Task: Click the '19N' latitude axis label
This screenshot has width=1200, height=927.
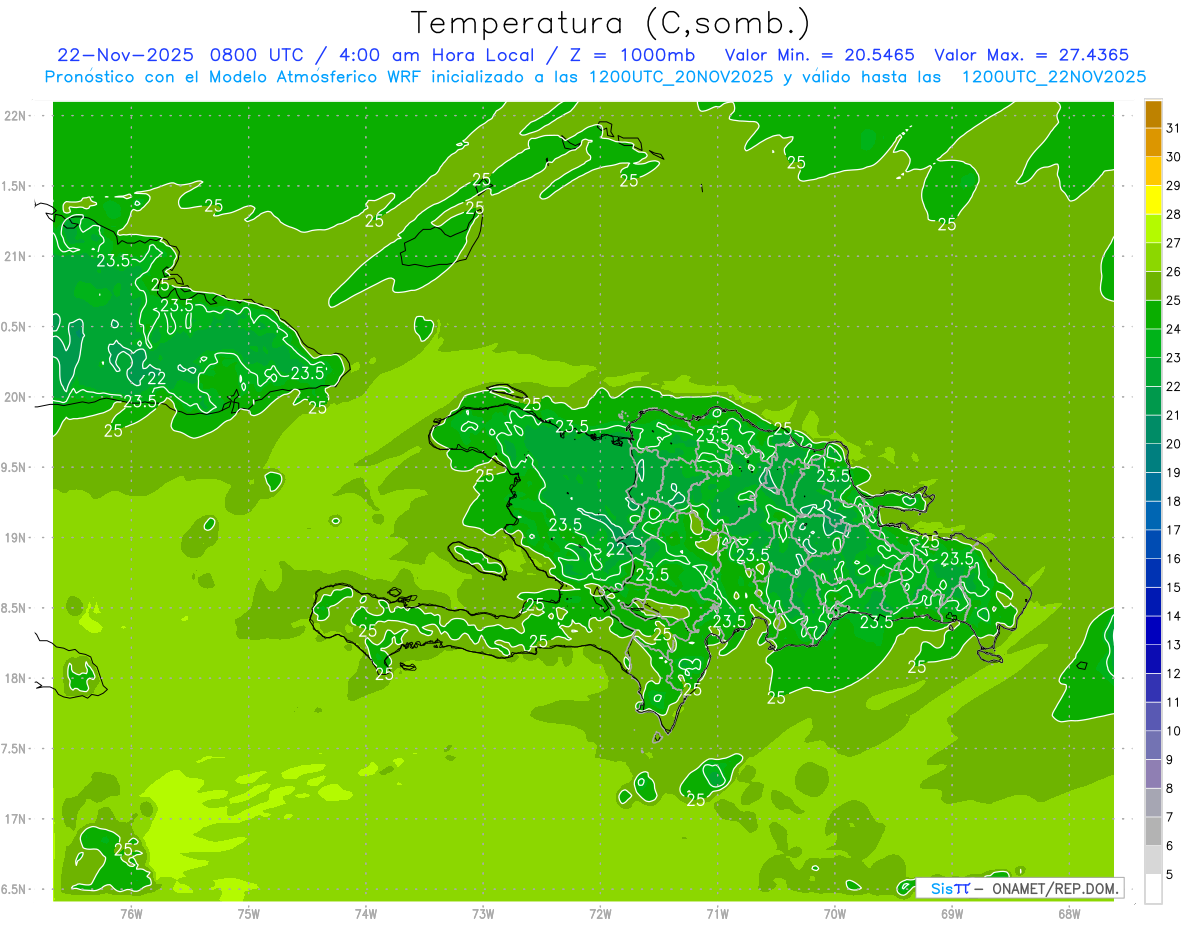Action: (x=16, y=538)
